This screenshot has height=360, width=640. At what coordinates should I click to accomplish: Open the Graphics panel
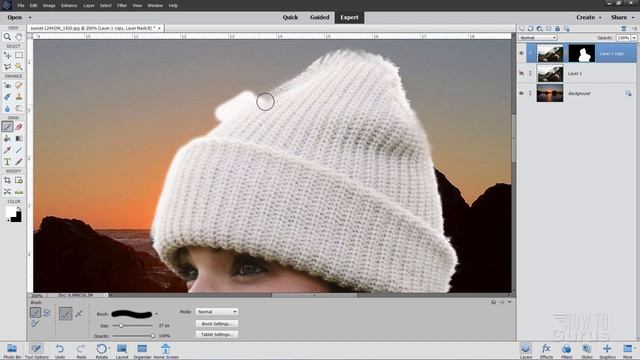pyautogui.click(x=607, y=351)
